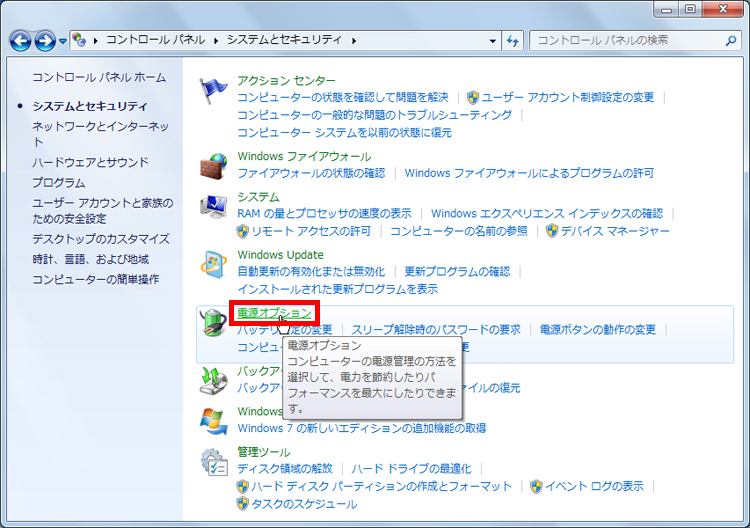This screenshot has height=528, width=750.
Task: Click the Windows Update icon
Action: pos(213,264)
